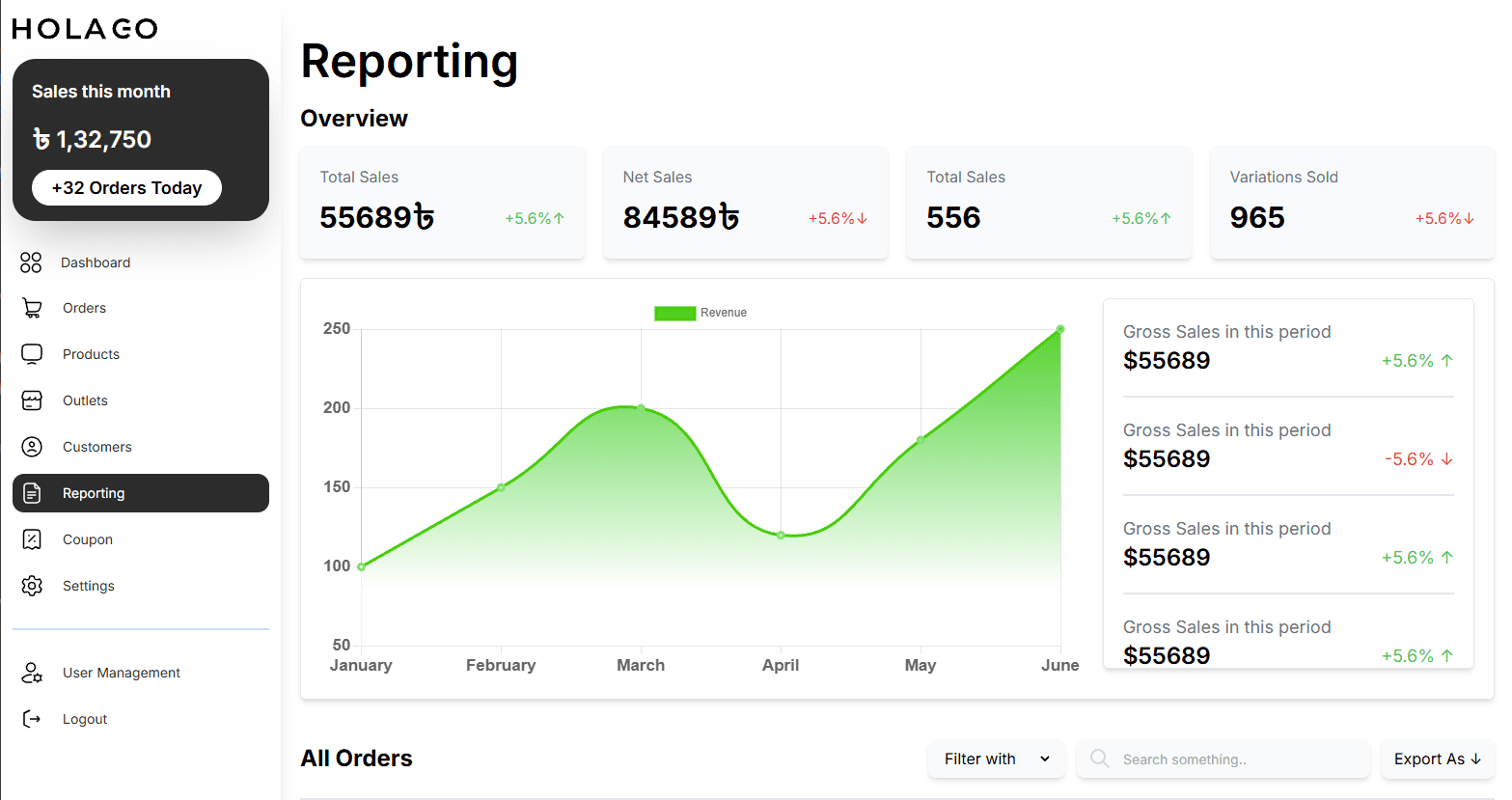Click the Search something input field
This screenshot has height=800, width=1512.
coord(1223,759)
